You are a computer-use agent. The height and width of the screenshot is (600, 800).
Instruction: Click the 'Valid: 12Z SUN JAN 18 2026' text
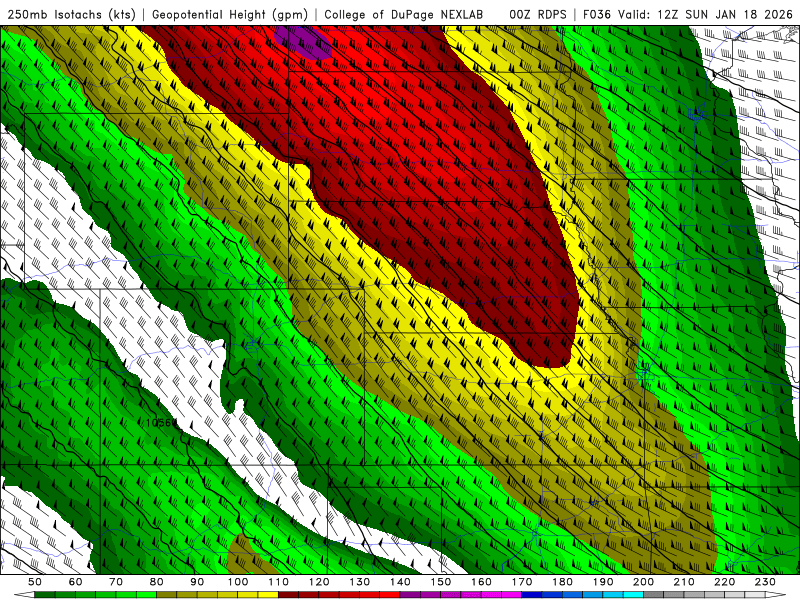pyautogui.click(x=706, y=14)
